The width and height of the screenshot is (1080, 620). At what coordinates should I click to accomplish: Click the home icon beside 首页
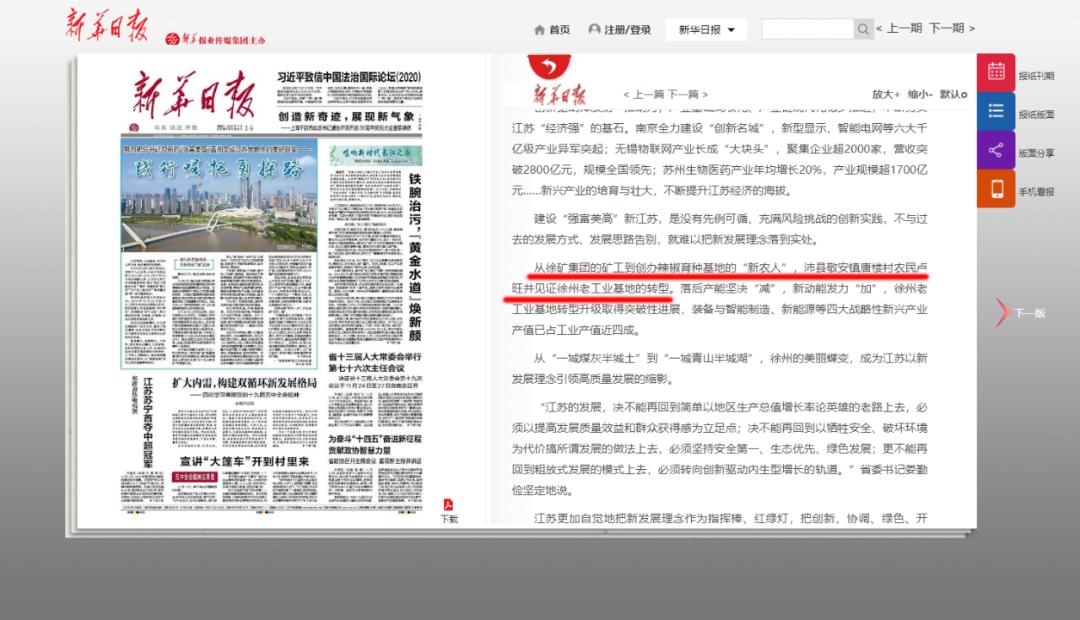(x=539, y=30)
